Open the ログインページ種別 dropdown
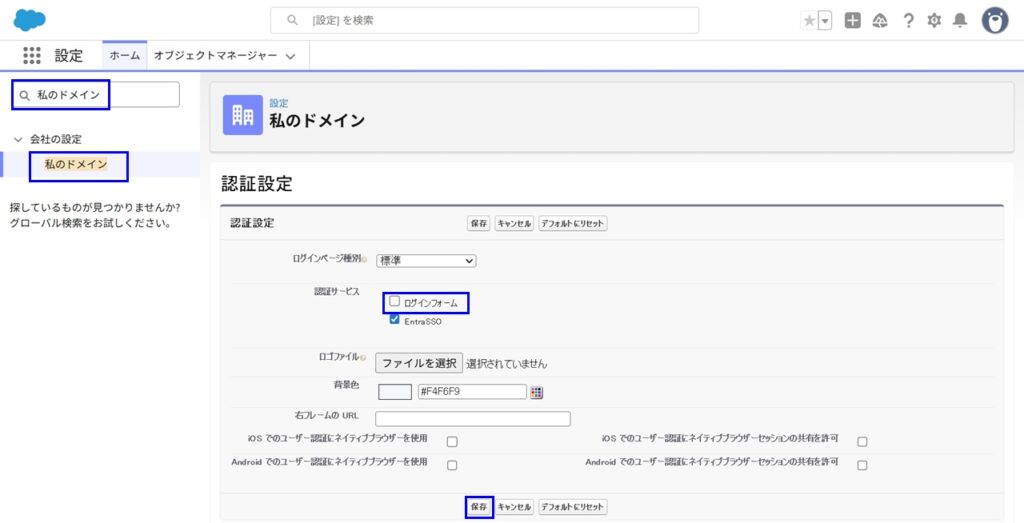Viewport: 1024px width, 523px height. (426, 261)
